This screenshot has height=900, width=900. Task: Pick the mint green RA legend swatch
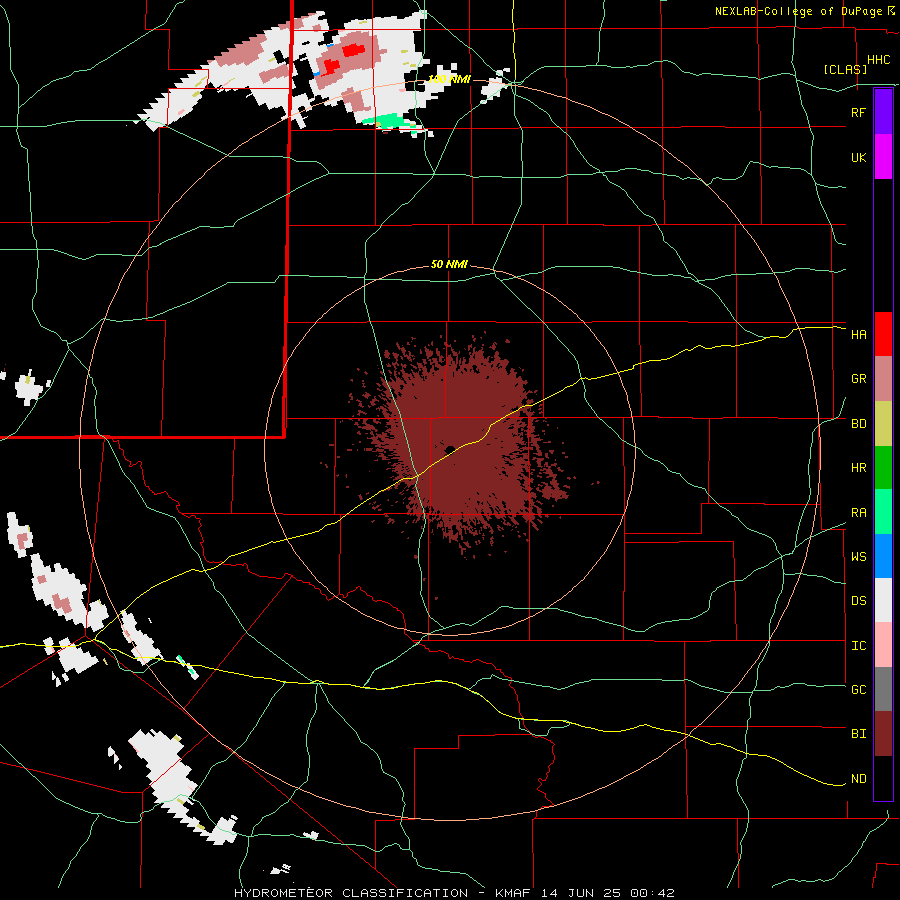point(883,512)
